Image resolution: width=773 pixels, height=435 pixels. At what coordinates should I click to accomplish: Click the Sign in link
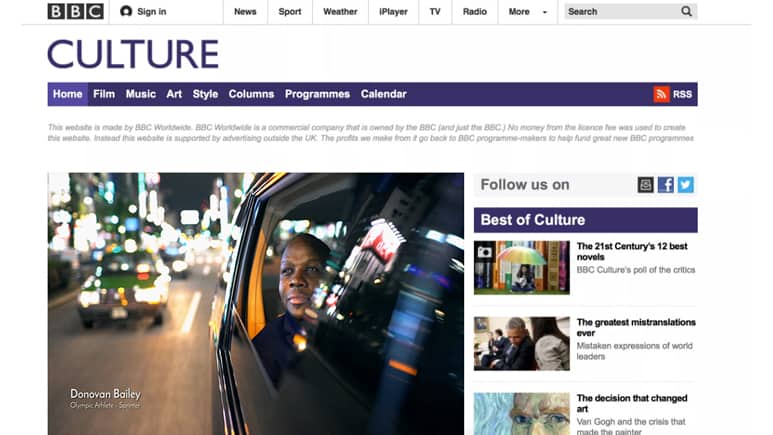[151, 11]
